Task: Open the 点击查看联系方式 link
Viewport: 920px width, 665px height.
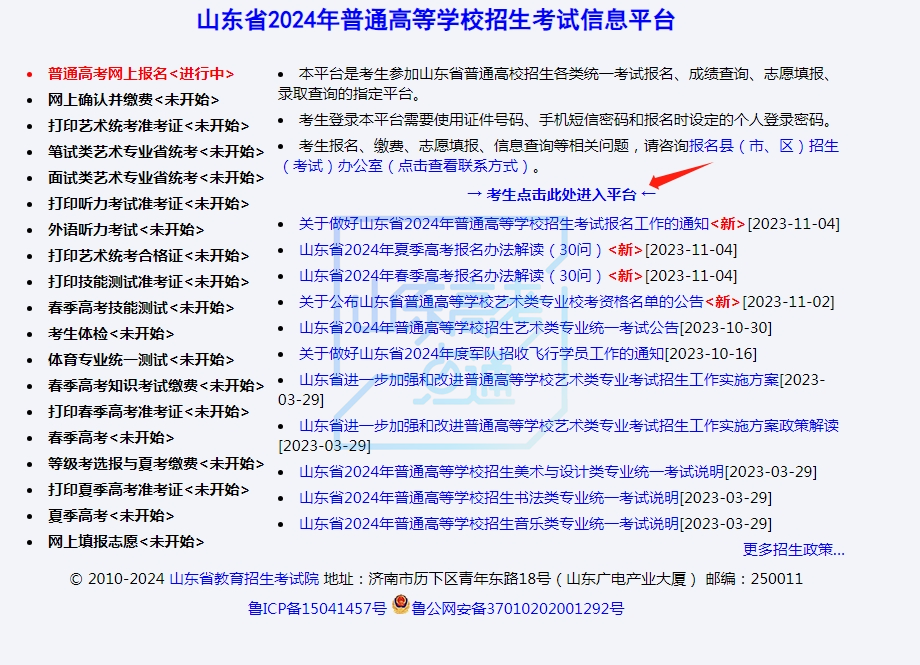Action: [457, 167]
